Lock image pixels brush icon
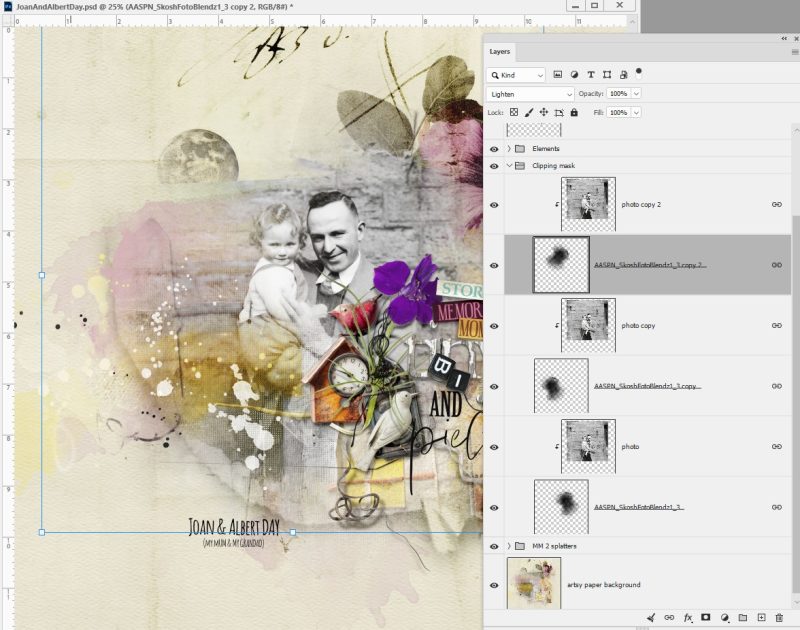This screenshot has width=800, height=630. pyautogui.click(x=529, y=112)
